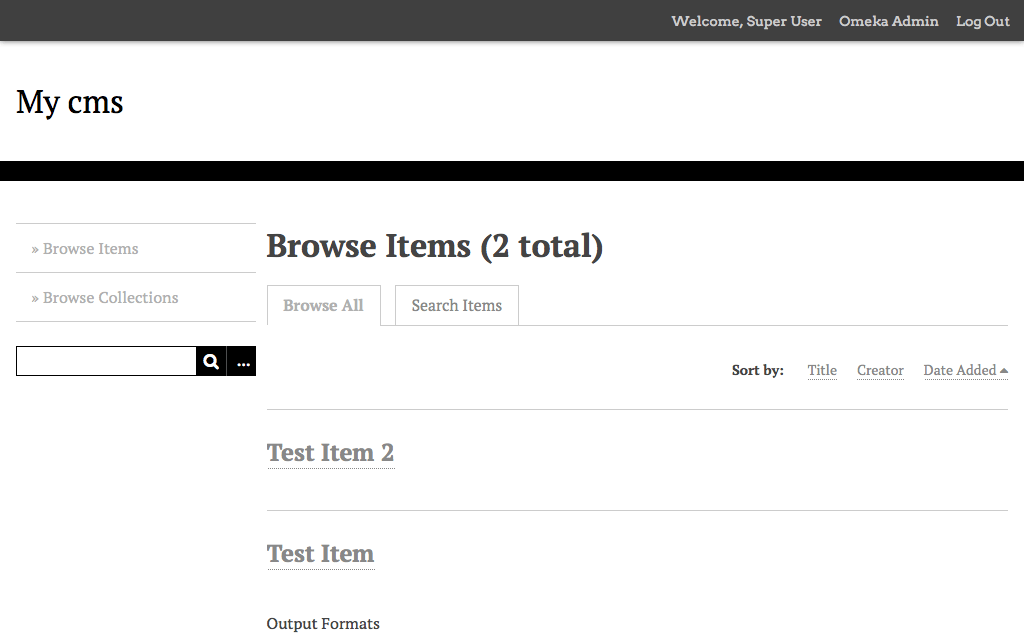Open advanced search options with ellipsis button
Viewport: 1024px width, 640px height.
click(242, 362)
